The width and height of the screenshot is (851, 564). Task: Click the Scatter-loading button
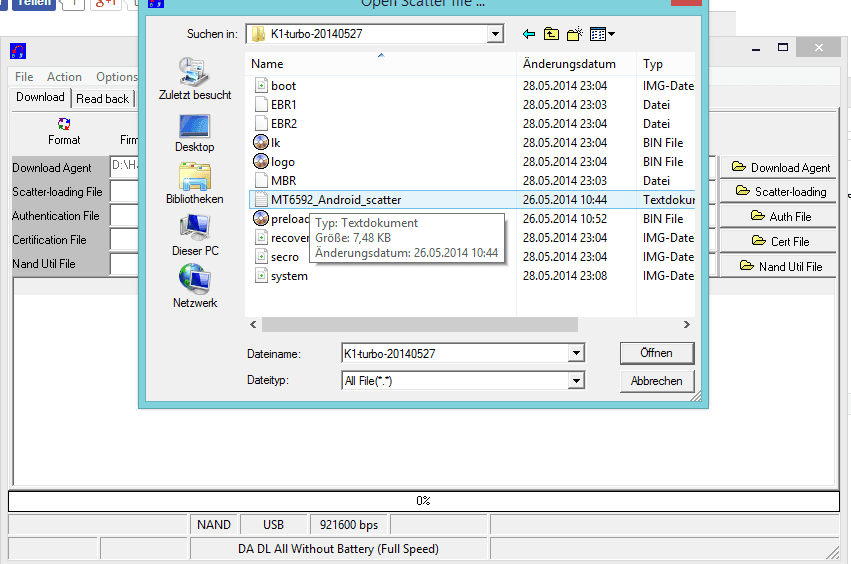pyautogui.click(x=780, y=191)
